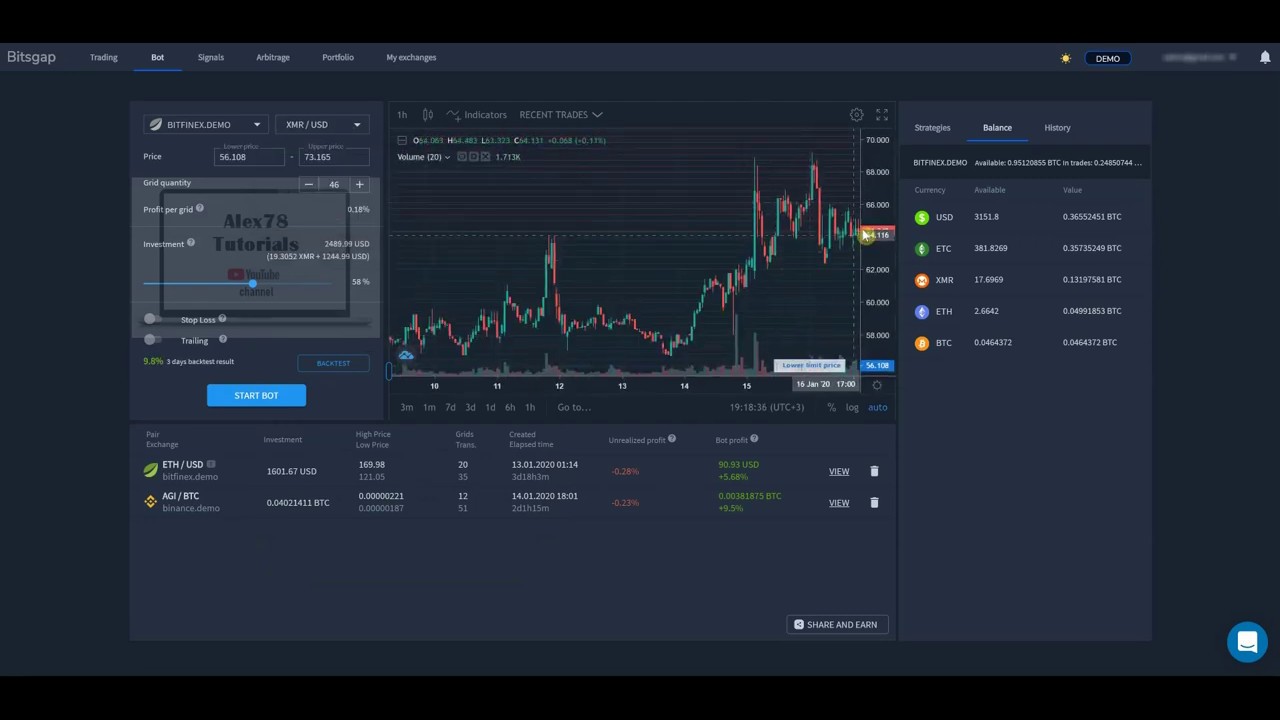
Task: Expand the RECENT TRADES dropdown
Action: point(560,115)
